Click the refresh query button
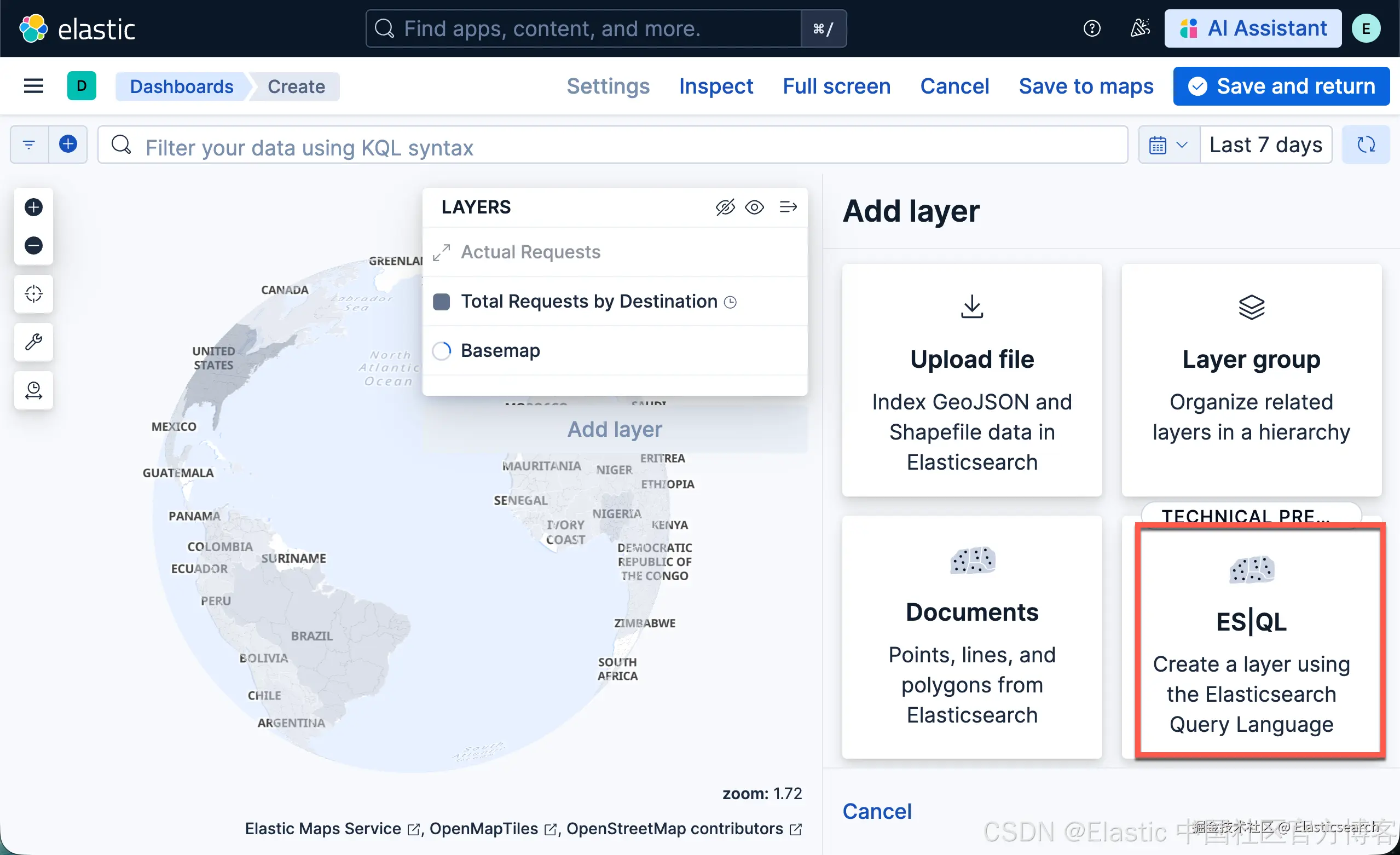 point(1366,145)
